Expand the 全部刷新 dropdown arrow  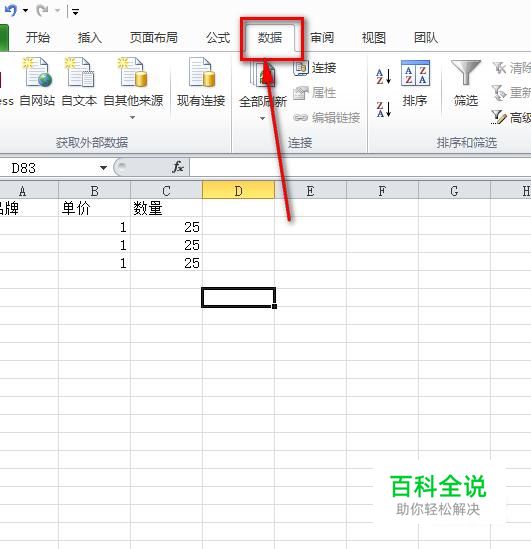point(263,119)
